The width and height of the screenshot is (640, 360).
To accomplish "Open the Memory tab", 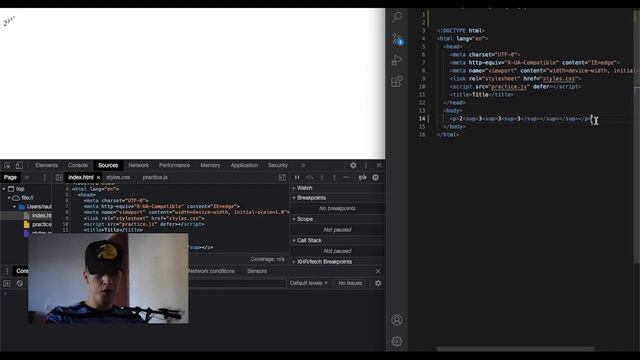I will click(x=210, y=165).
